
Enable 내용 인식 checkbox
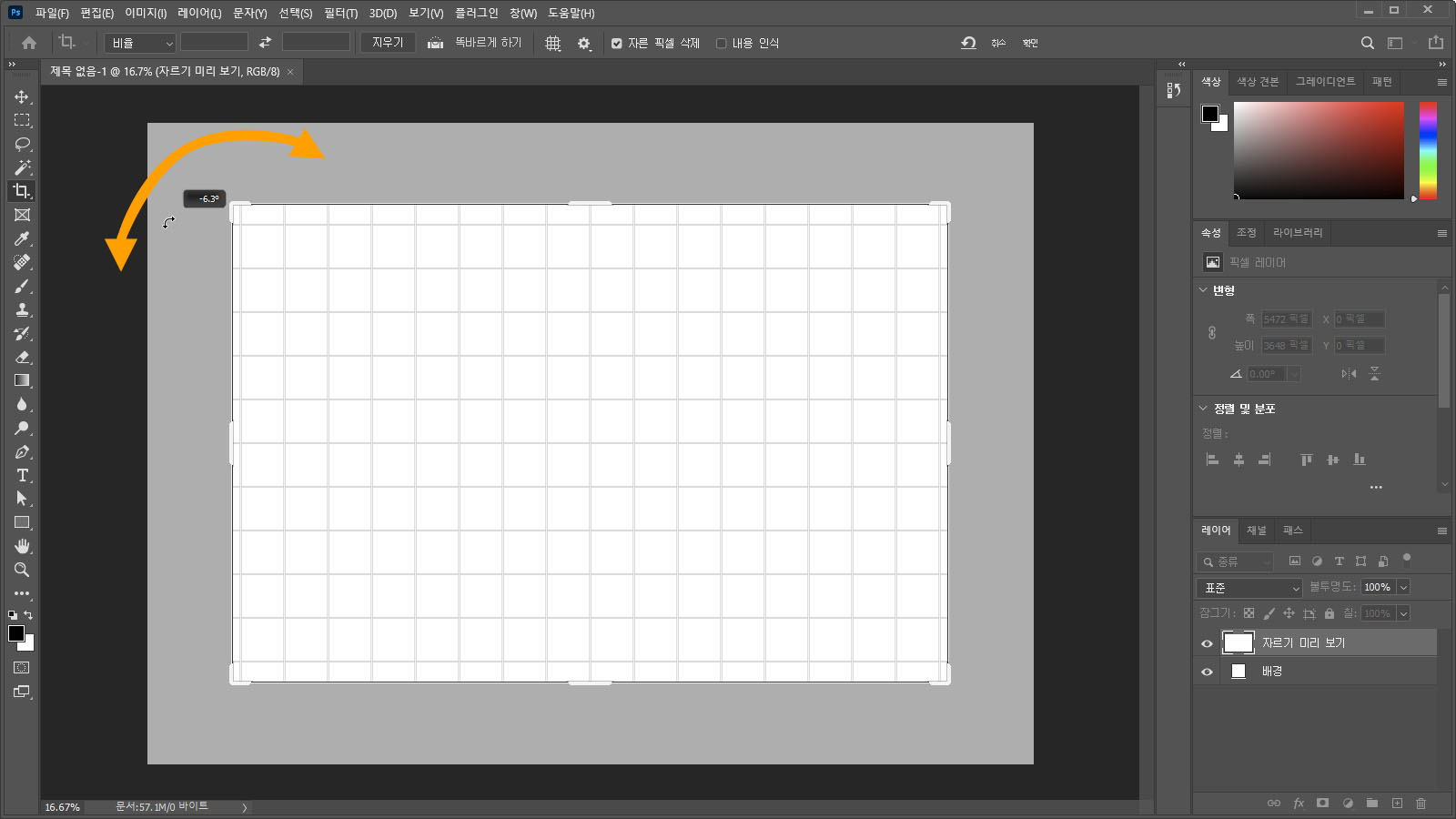click(x=722, y=43)
